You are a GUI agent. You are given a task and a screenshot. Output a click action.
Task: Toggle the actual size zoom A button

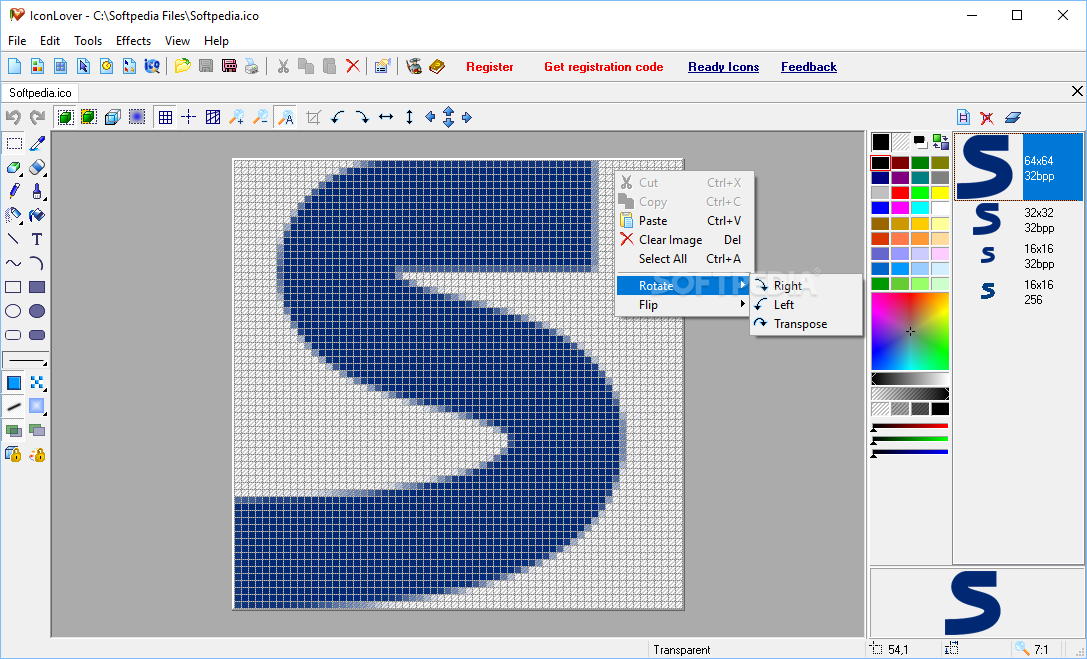[285, 117]
